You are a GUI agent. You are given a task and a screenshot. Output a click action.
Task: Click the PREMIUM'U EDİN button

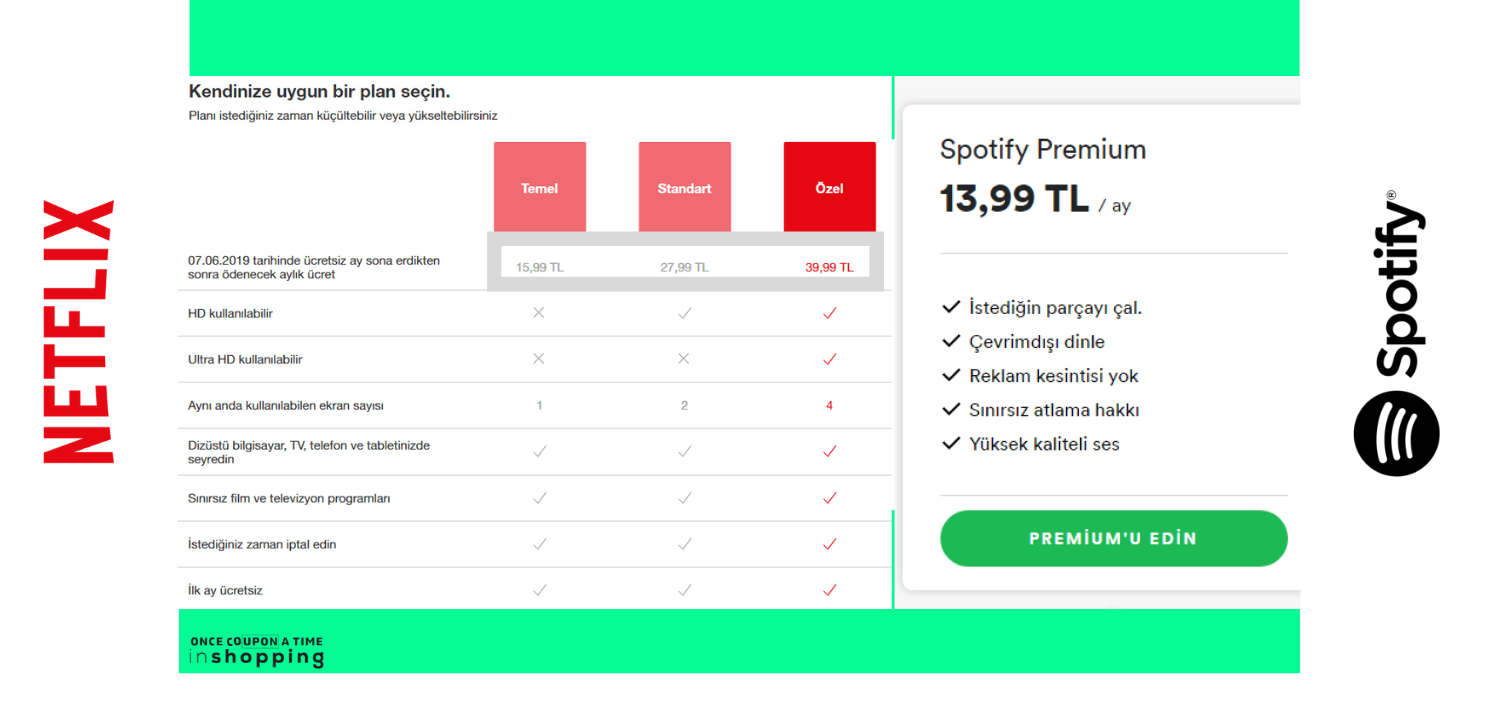click(1114, 538)
